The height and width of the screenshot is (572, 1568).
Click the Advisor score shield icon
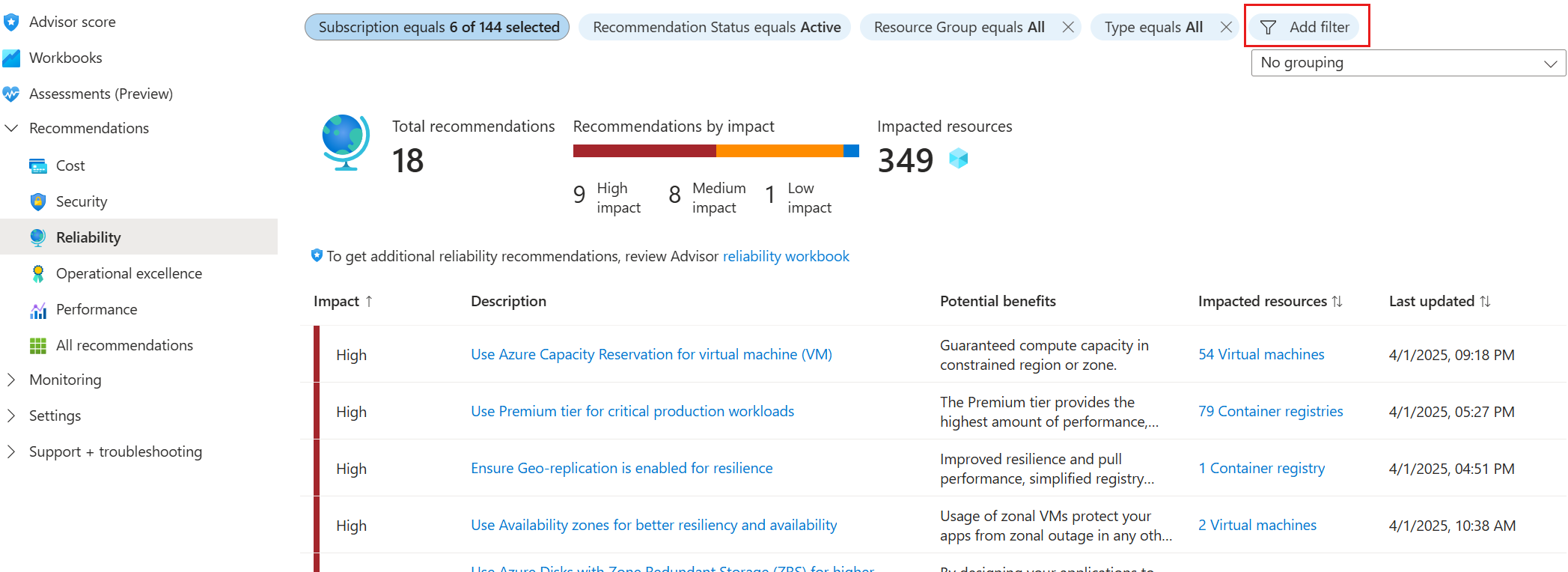11,22
